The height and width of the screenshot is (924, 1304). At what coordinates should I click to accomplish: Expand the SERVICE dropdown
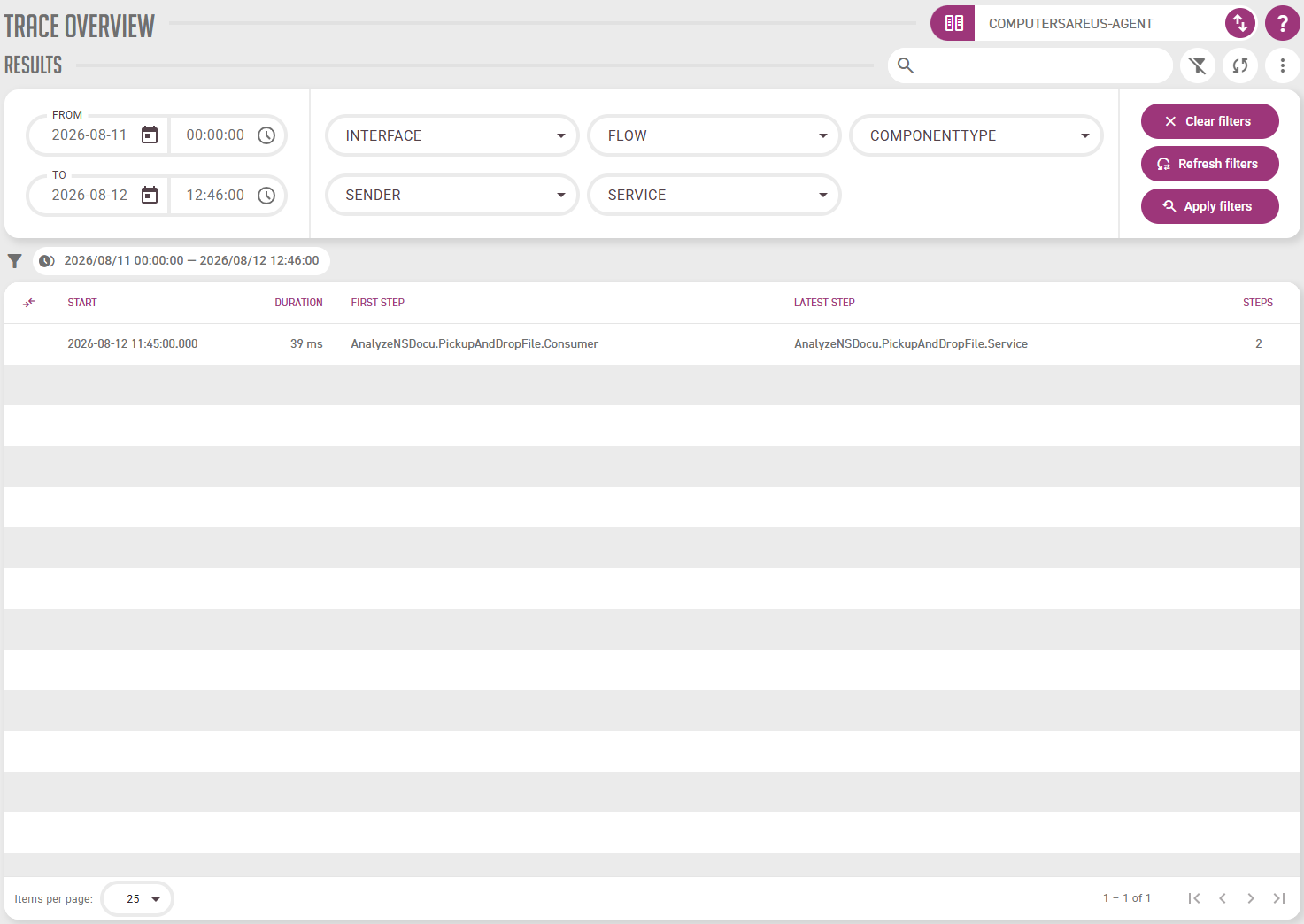pos(714,195)
